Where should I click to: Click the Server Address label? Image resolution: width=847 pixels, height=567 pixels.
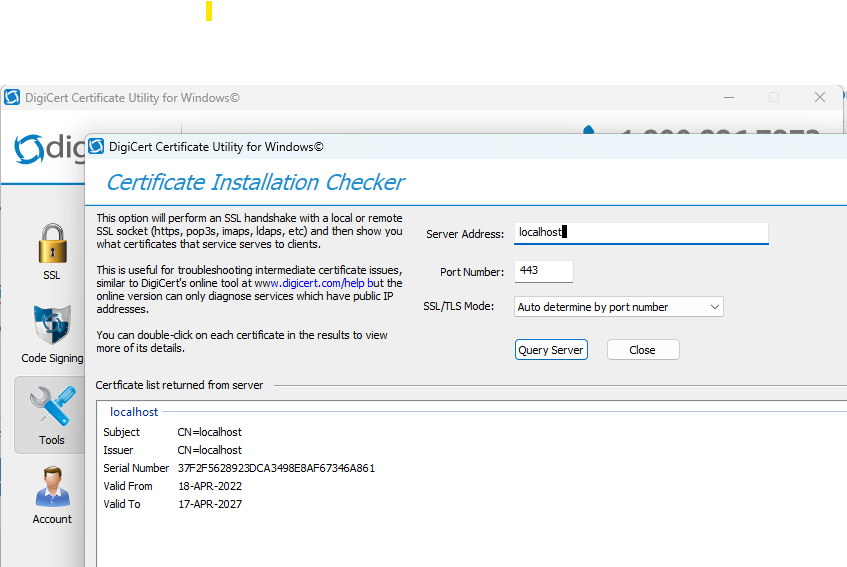click(x=465, y=234)
